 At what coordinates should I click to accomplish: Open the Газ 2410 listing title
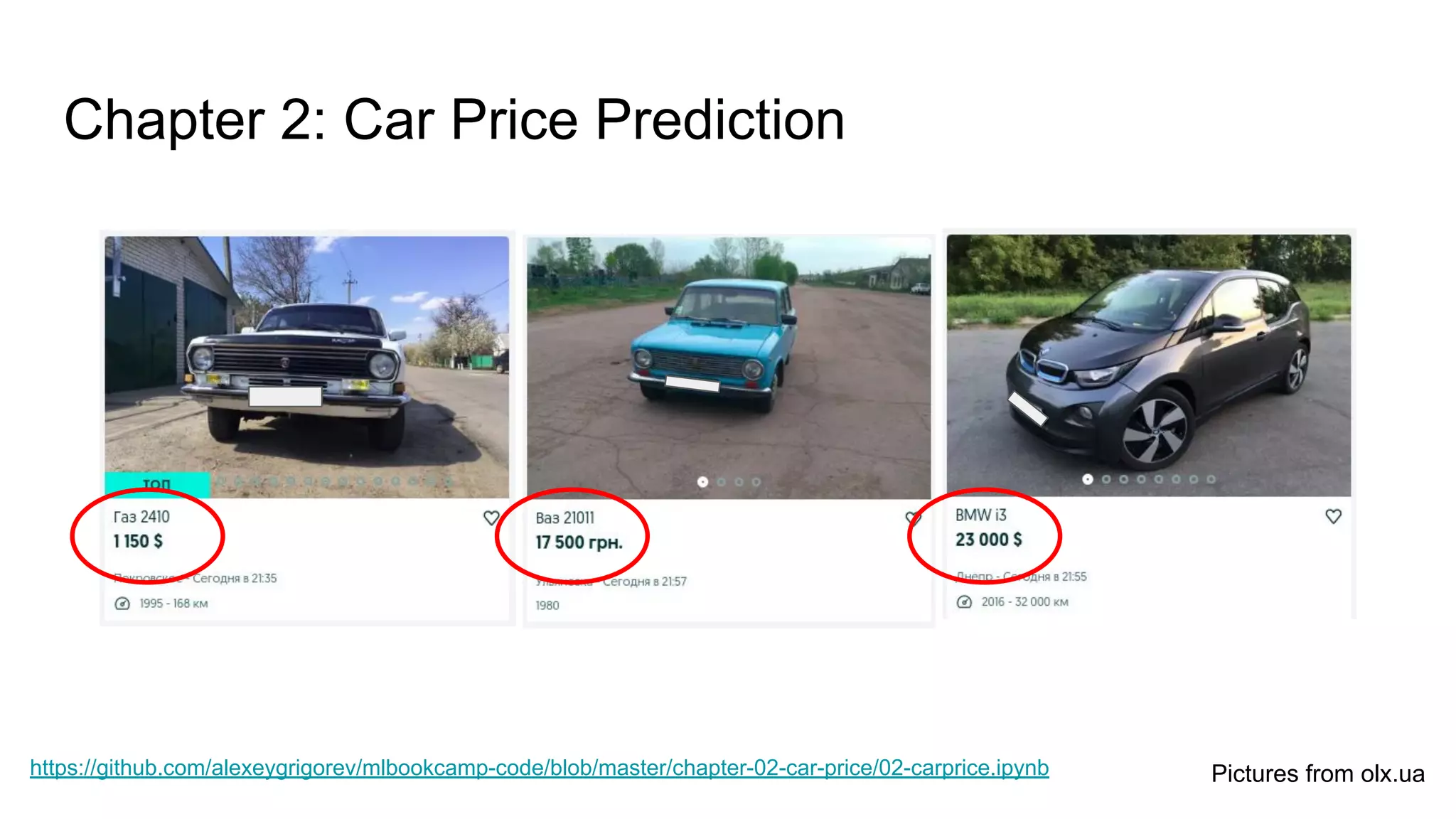pyautogui.click(x=141, y=517)
